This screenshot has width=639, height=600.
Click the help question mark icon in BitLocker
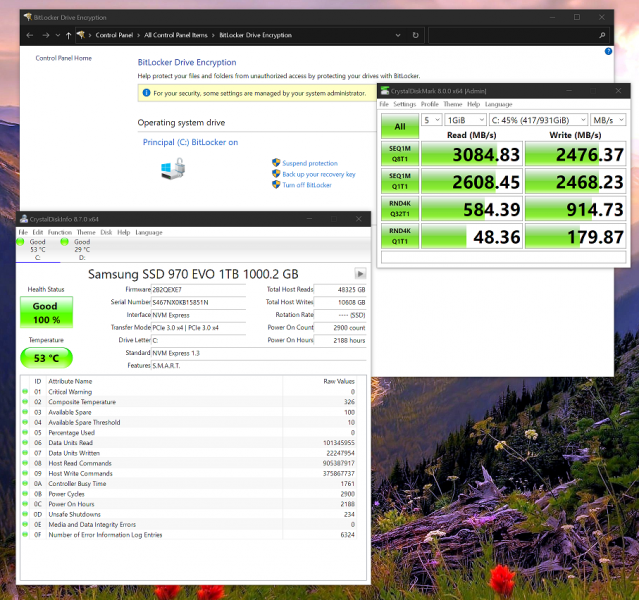(608, 51)
